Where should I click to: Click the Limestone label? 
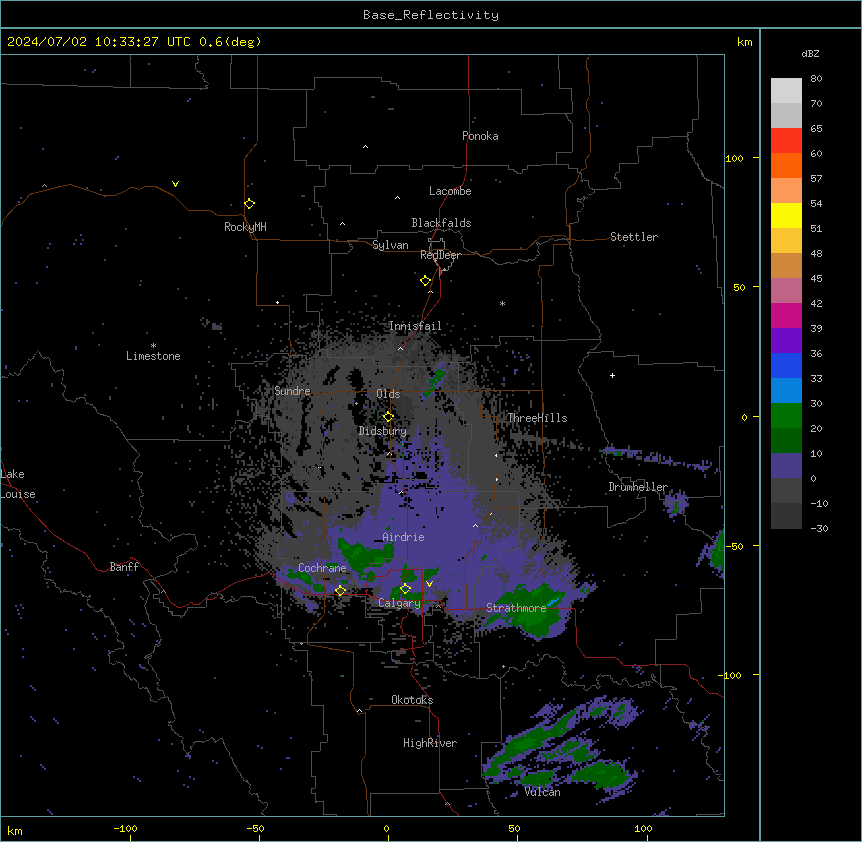click(x=153, y=356)
